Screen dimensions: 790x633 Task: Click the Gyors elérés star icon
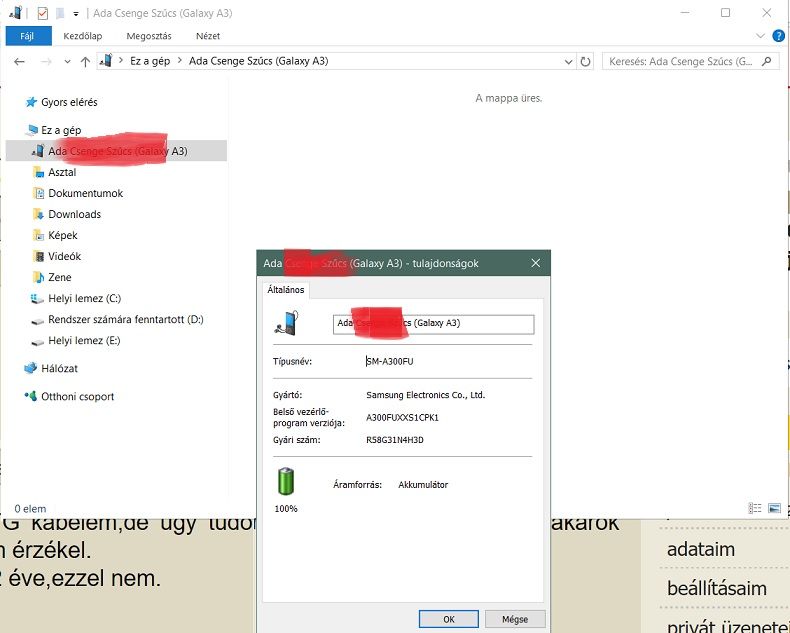(31, 102)
